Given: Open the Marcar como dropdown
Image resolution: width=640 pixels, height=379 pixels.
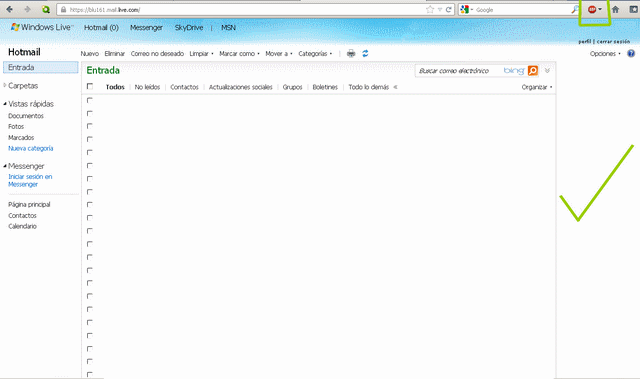Looking at the screenshot, I should point(239,53).
